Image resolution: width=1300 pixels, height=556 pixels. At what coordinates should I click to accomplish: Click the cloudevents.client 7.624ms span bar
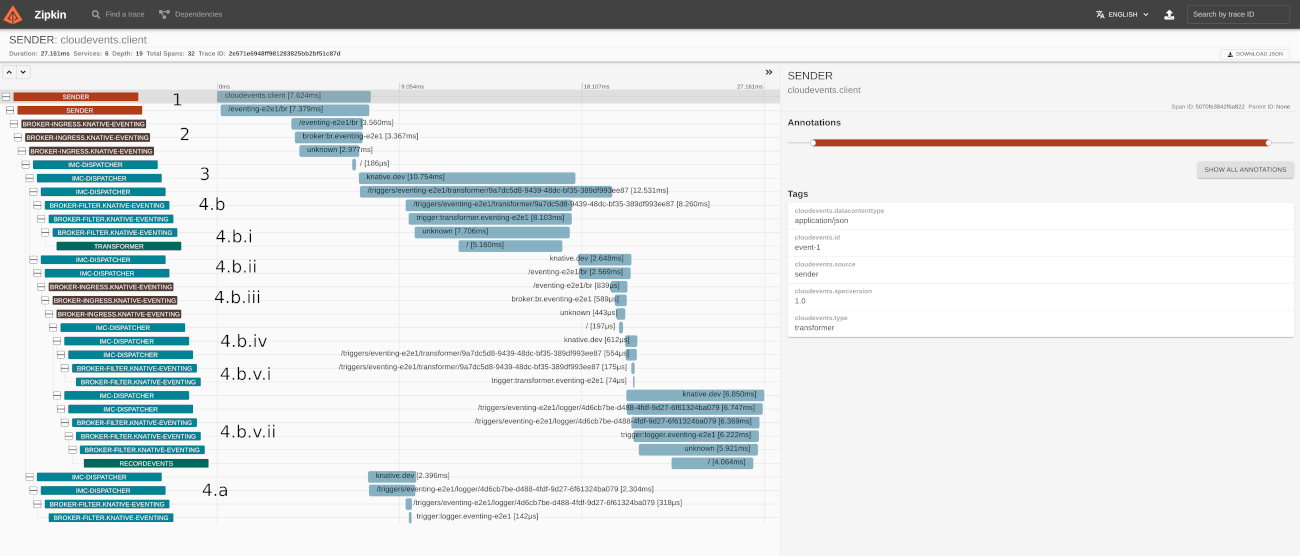pyautogui.click(x=293, y=96)
